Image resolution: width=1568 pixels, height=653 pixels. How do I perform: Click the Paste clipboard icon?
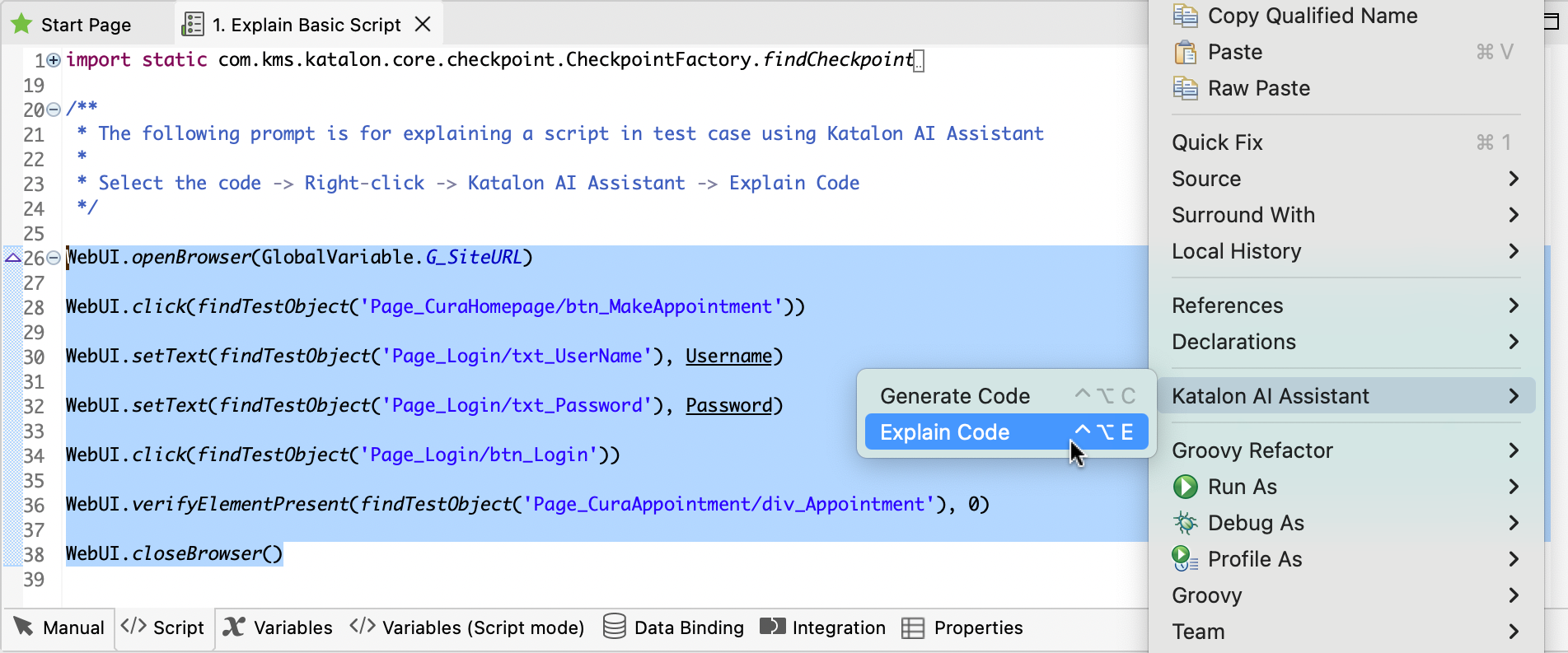click(1185, 52)
